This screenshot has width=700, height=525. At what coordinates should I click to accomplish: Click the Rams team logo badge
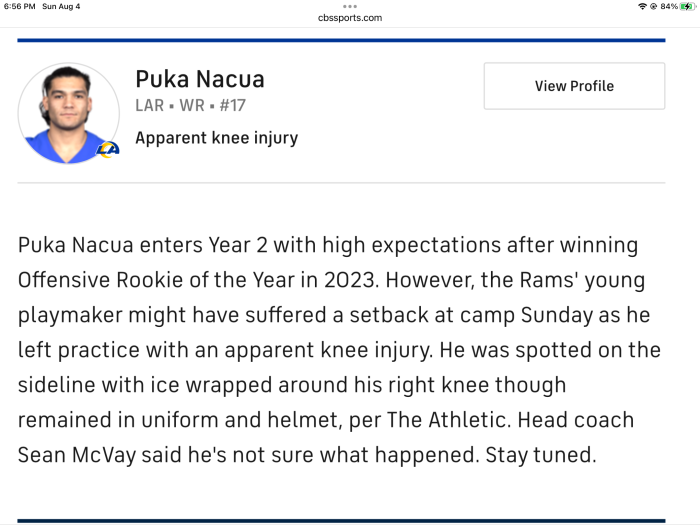[x=107, y=149]
